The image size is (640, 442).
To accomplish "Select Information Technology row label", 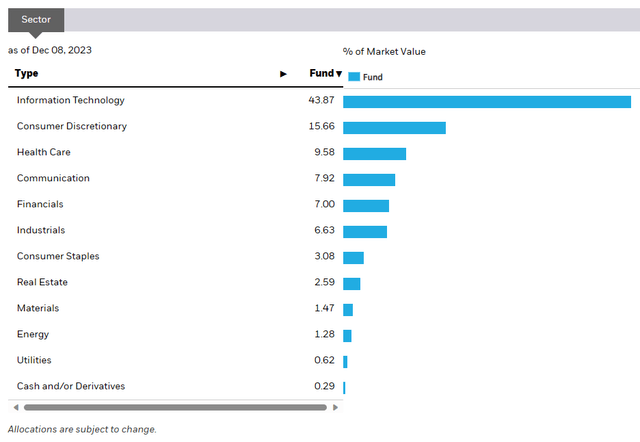I will (71, 100).
